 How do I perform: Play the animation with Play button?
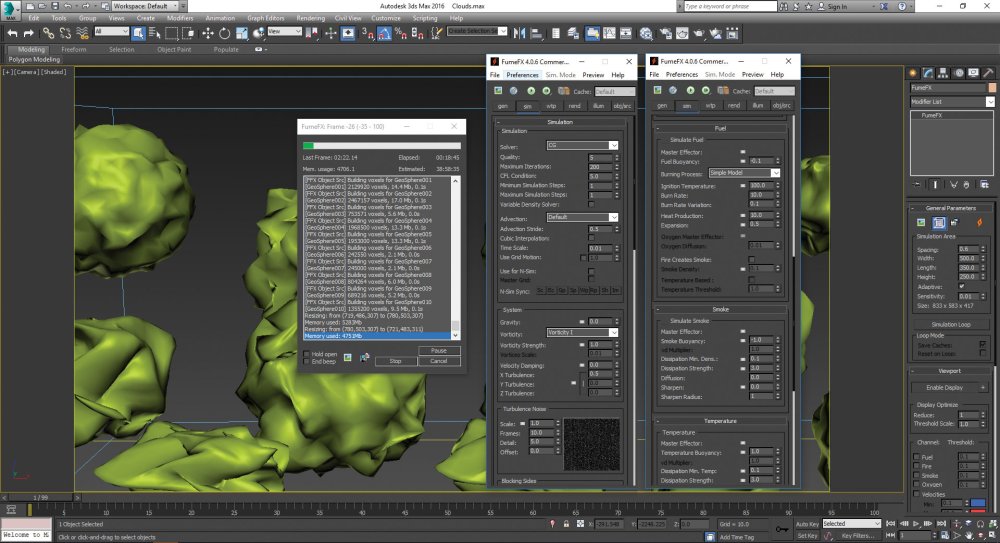pos(916,524)
